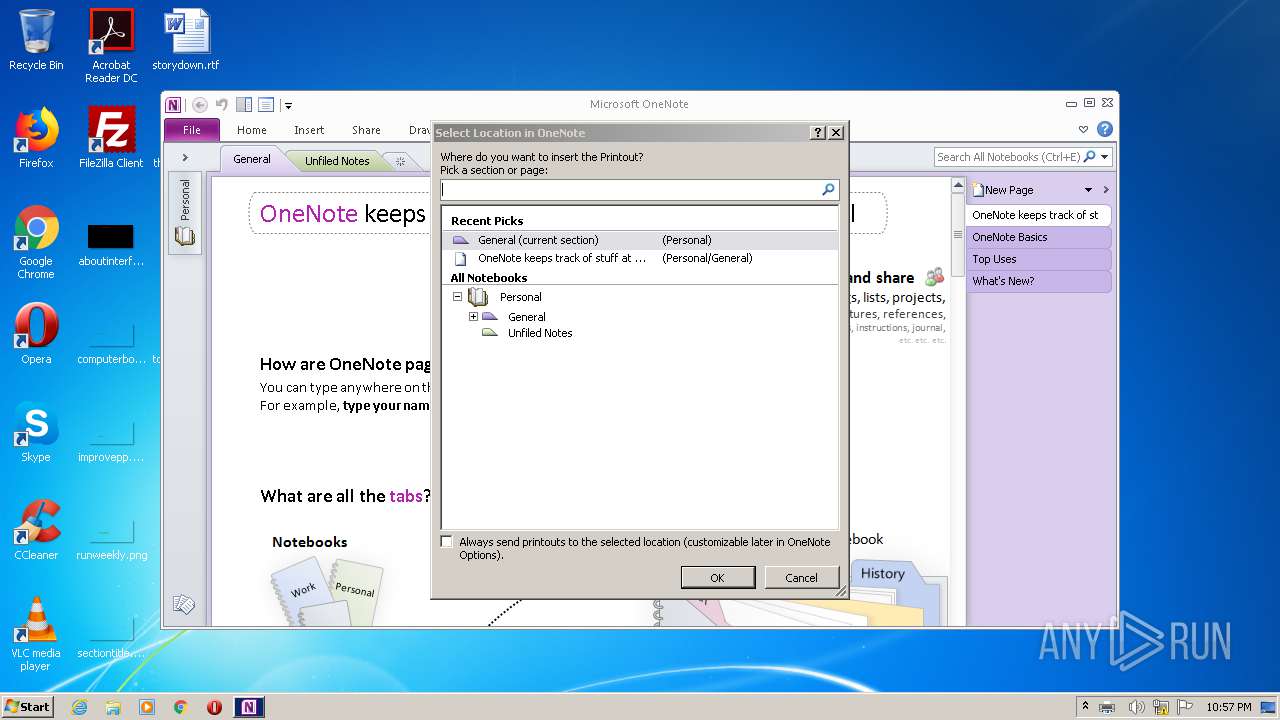Expand the notebook navigation bar chevron
Image resolution: width=1280 pixels, height=720 pixels.
pos(185,157)
